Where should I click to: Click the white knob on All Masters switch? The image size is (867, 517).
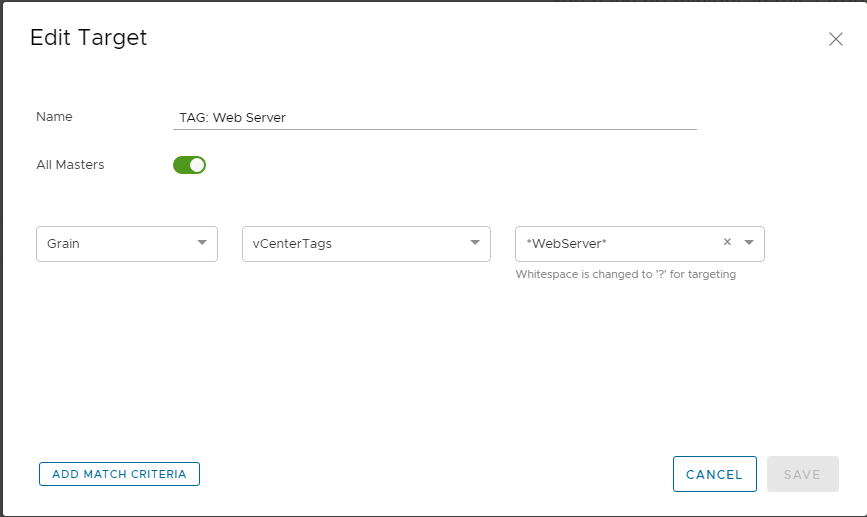click(x=197, y=165)
